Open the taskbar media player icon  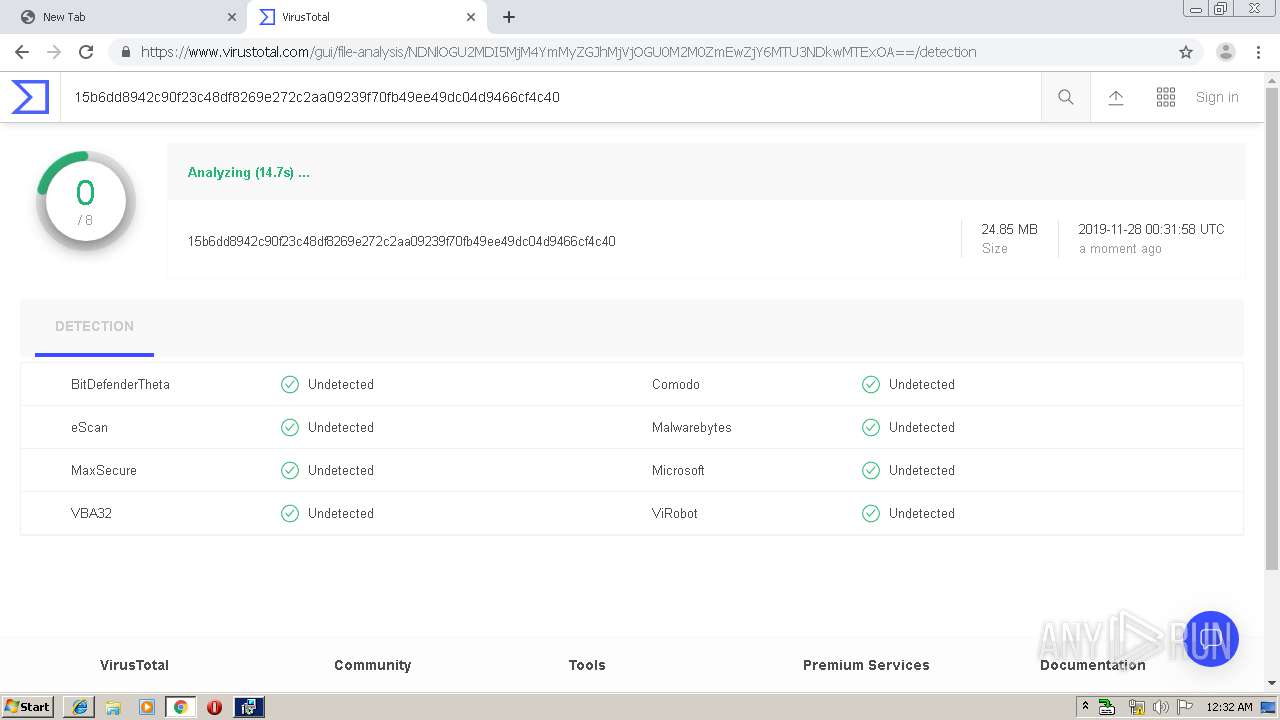pyautogui.click(x=147, y=707)
